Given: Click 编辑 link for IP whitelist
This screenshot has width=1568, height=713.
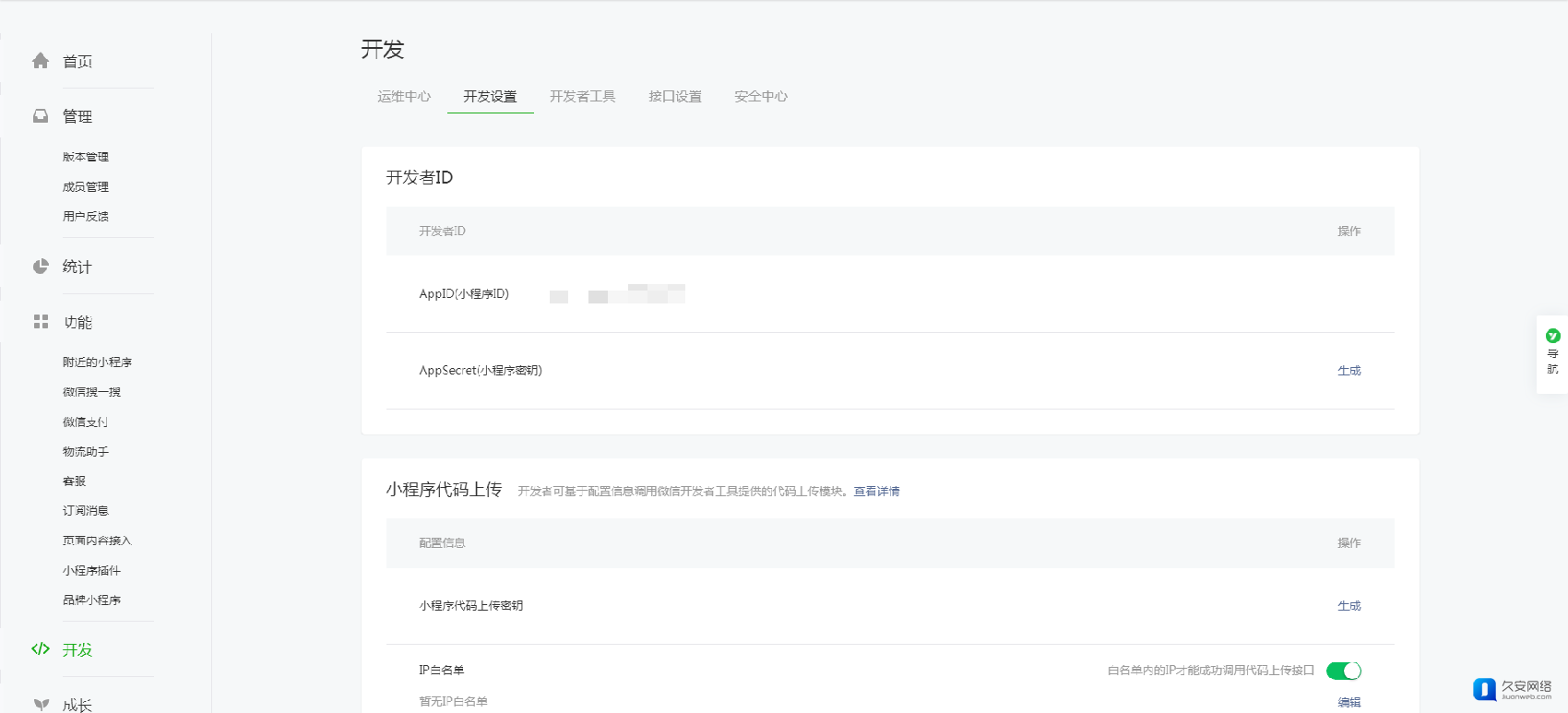Looking at the screenshot, I should point(1348,702).
